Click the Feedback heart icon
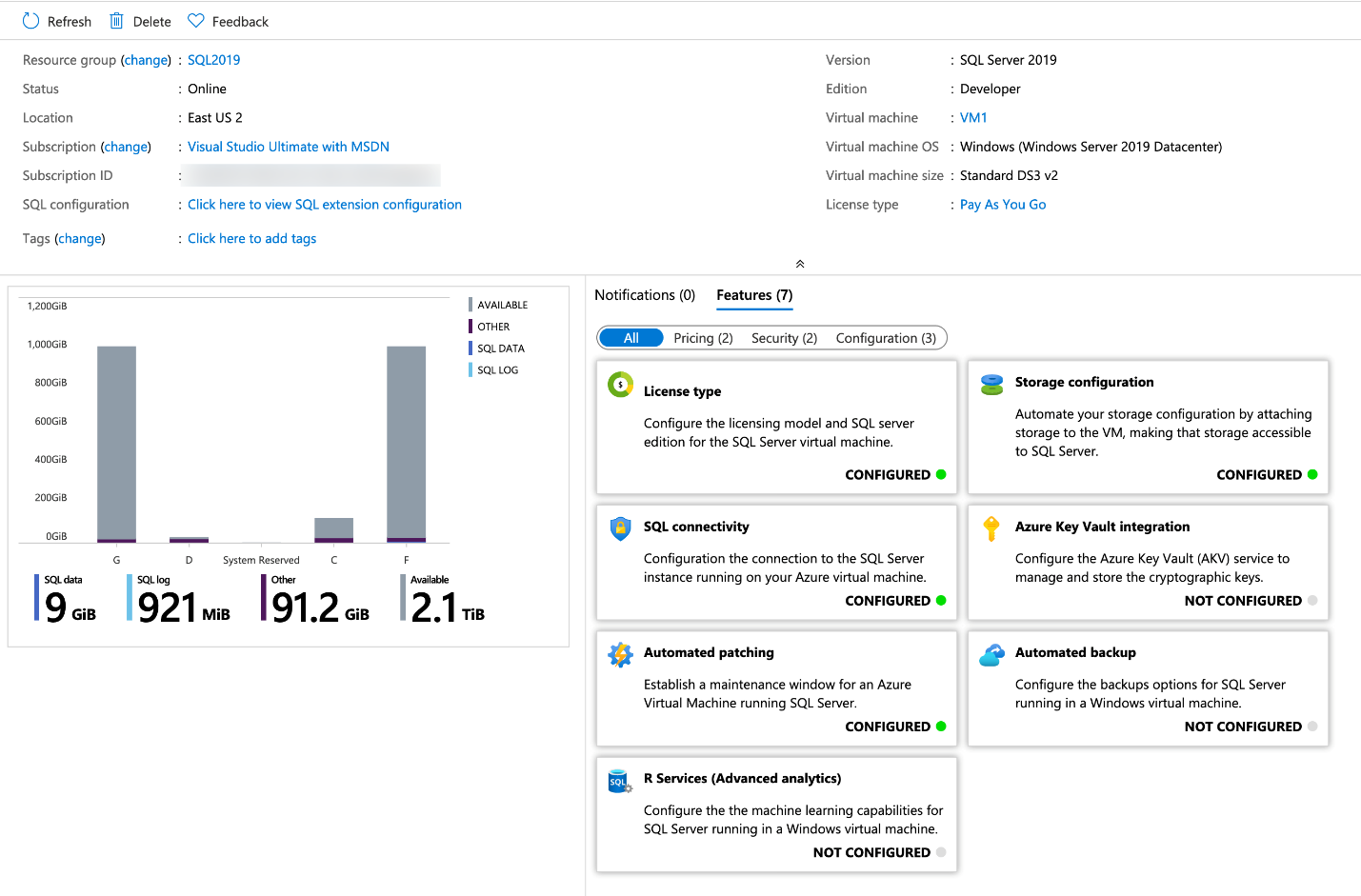This screenshot has width=1361, height=896. [x=196, y=21]
